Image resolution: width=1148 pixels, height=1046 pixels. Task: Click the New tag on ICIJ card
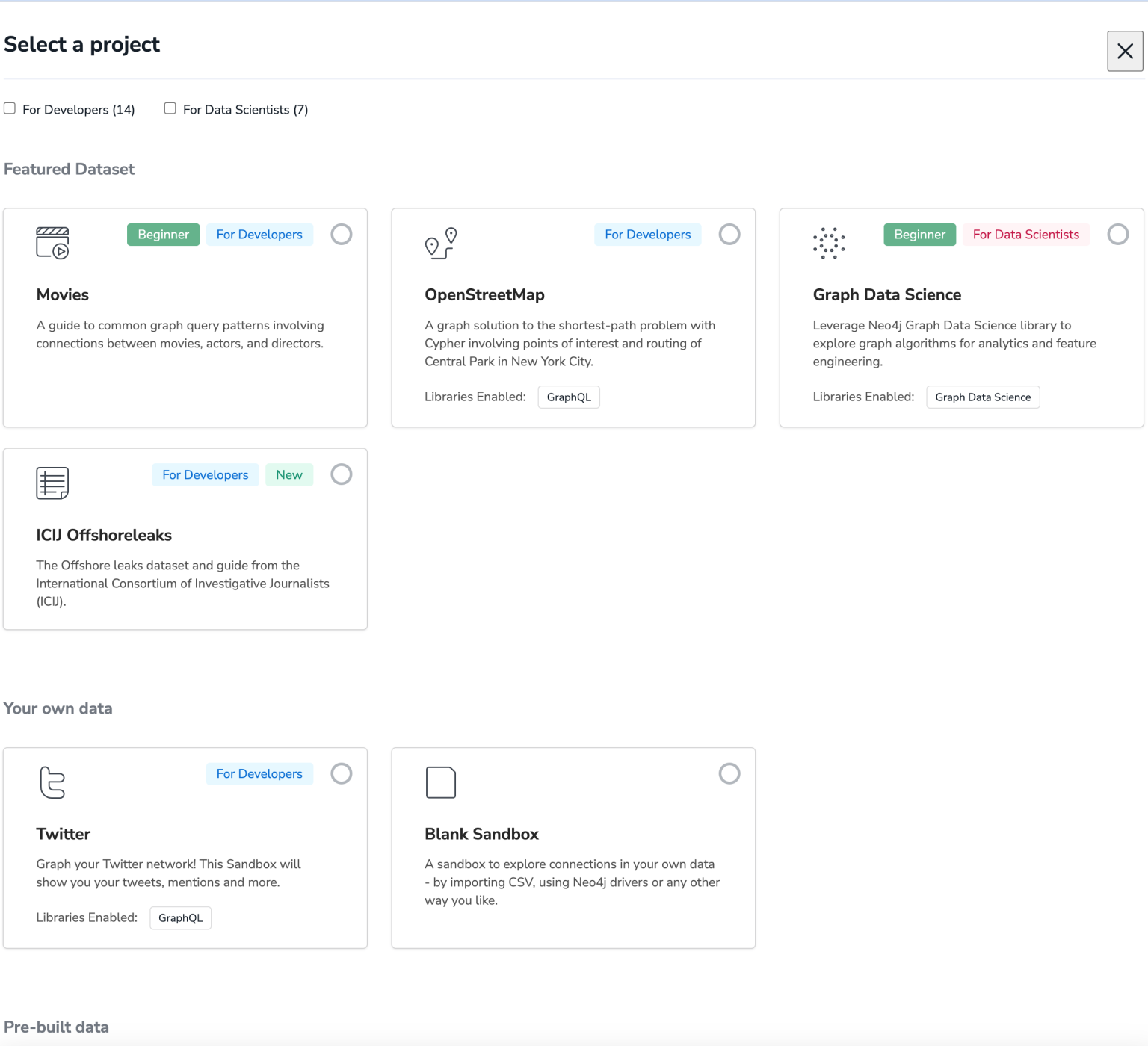pyautogui.click(x=289, y=474)
